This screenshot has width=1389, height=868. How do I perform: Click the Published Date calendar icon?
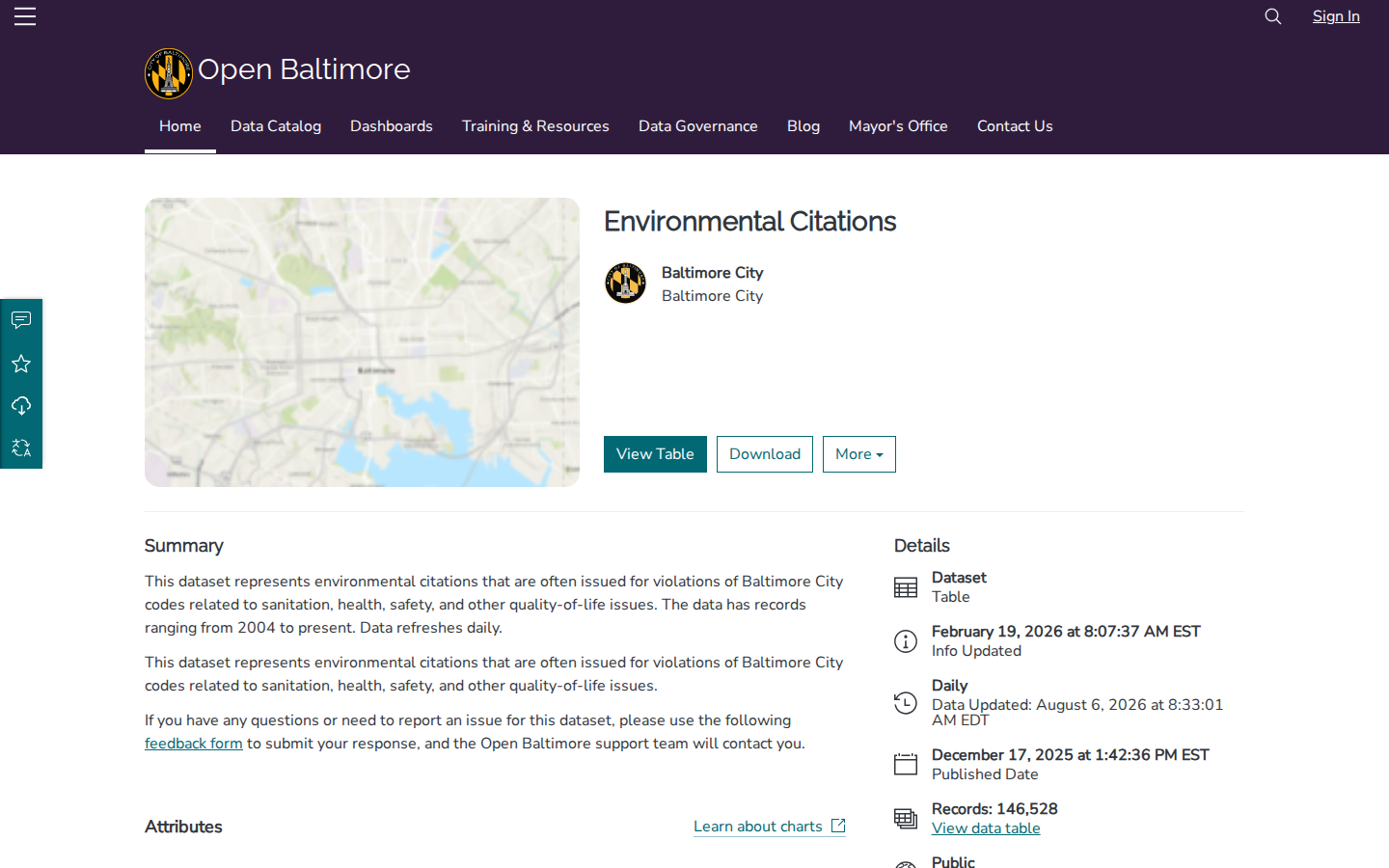[906, 765]
